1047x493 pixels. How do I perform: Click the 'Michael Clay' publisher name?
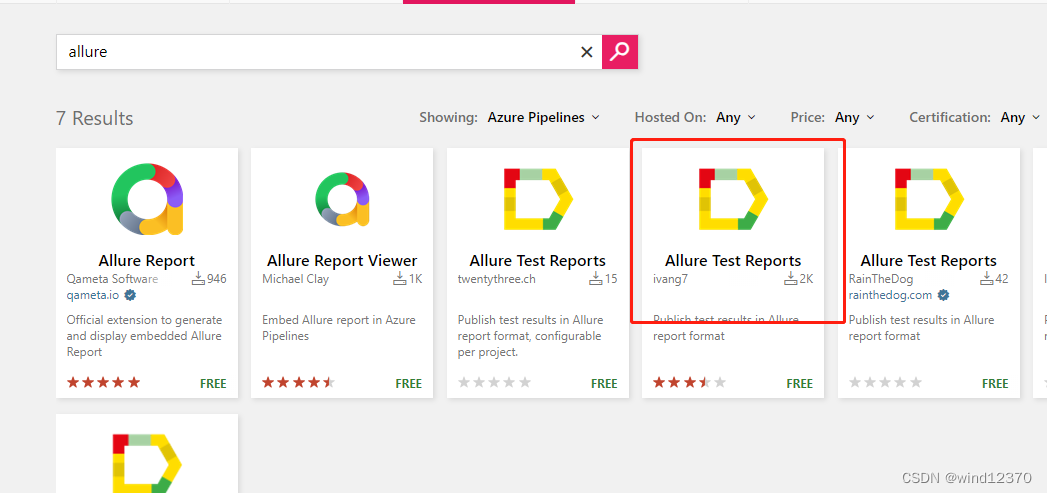point(295,279)
